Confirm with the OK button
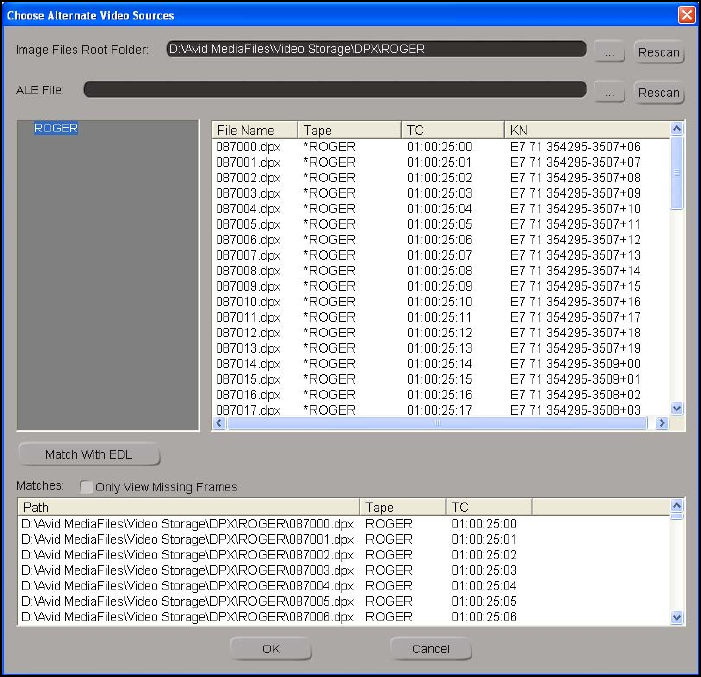Viewport: 701px width, 677px height. coord(270,648)
